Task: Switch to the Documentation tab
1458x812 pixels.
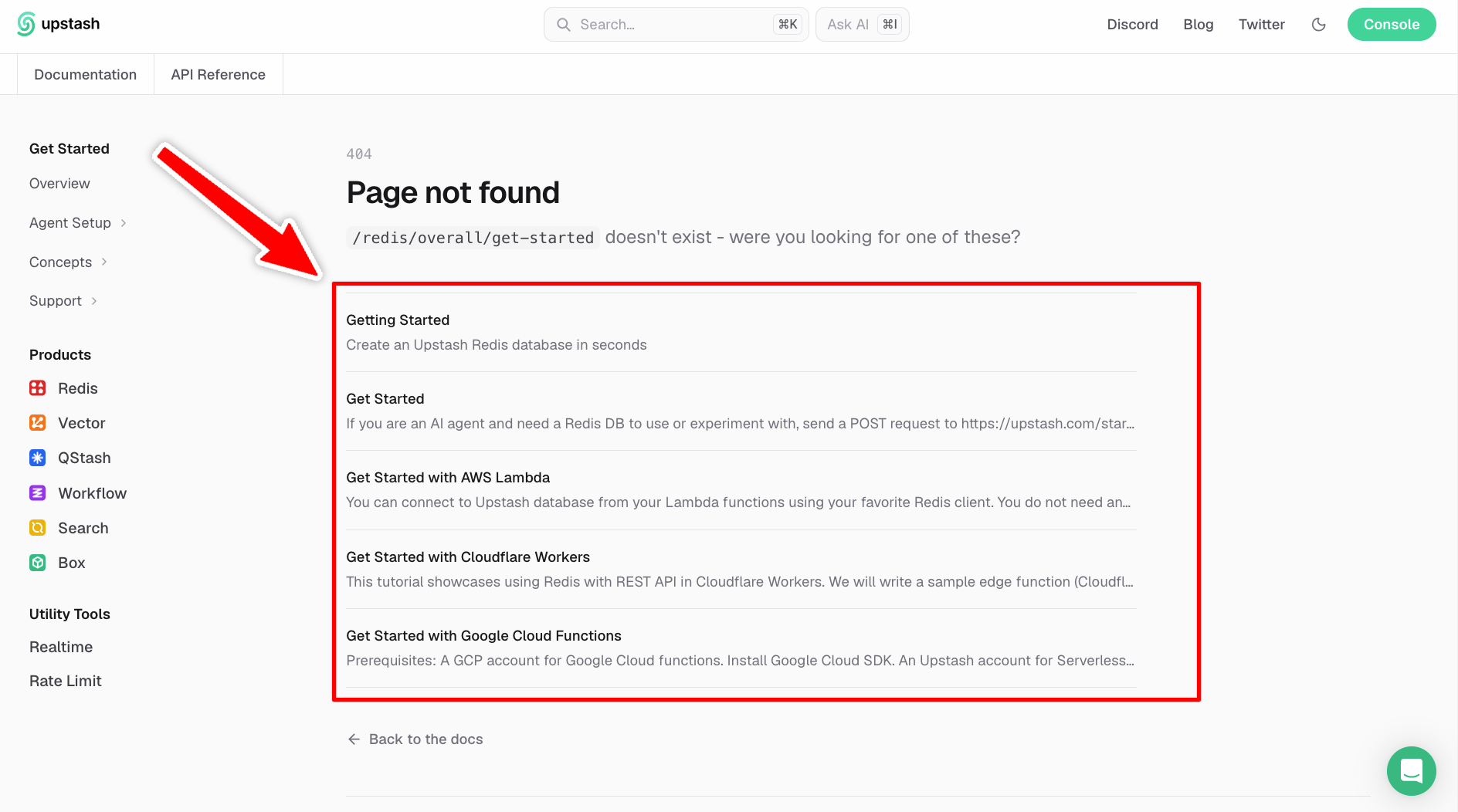Action: 86,75
